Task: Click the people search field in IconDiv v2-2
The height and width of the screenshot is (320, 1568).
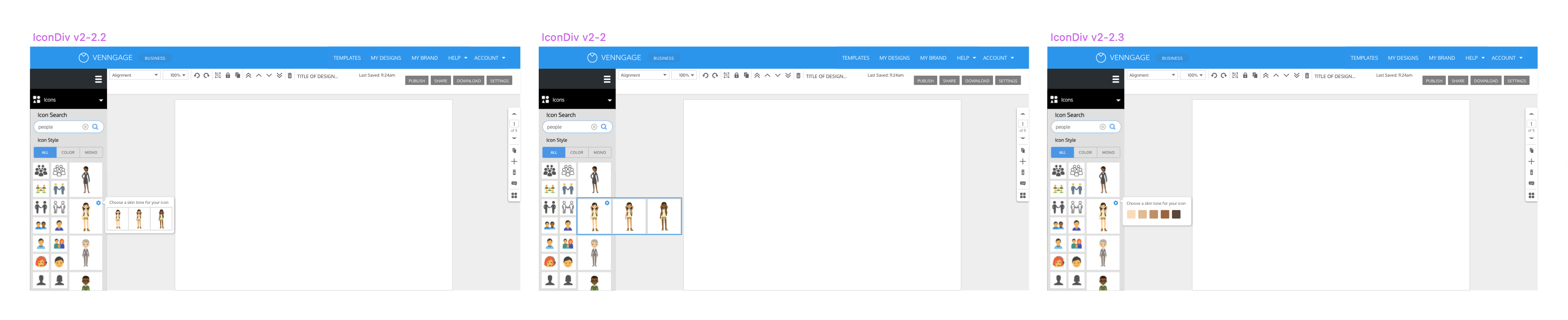Action: tap(577, 127)
